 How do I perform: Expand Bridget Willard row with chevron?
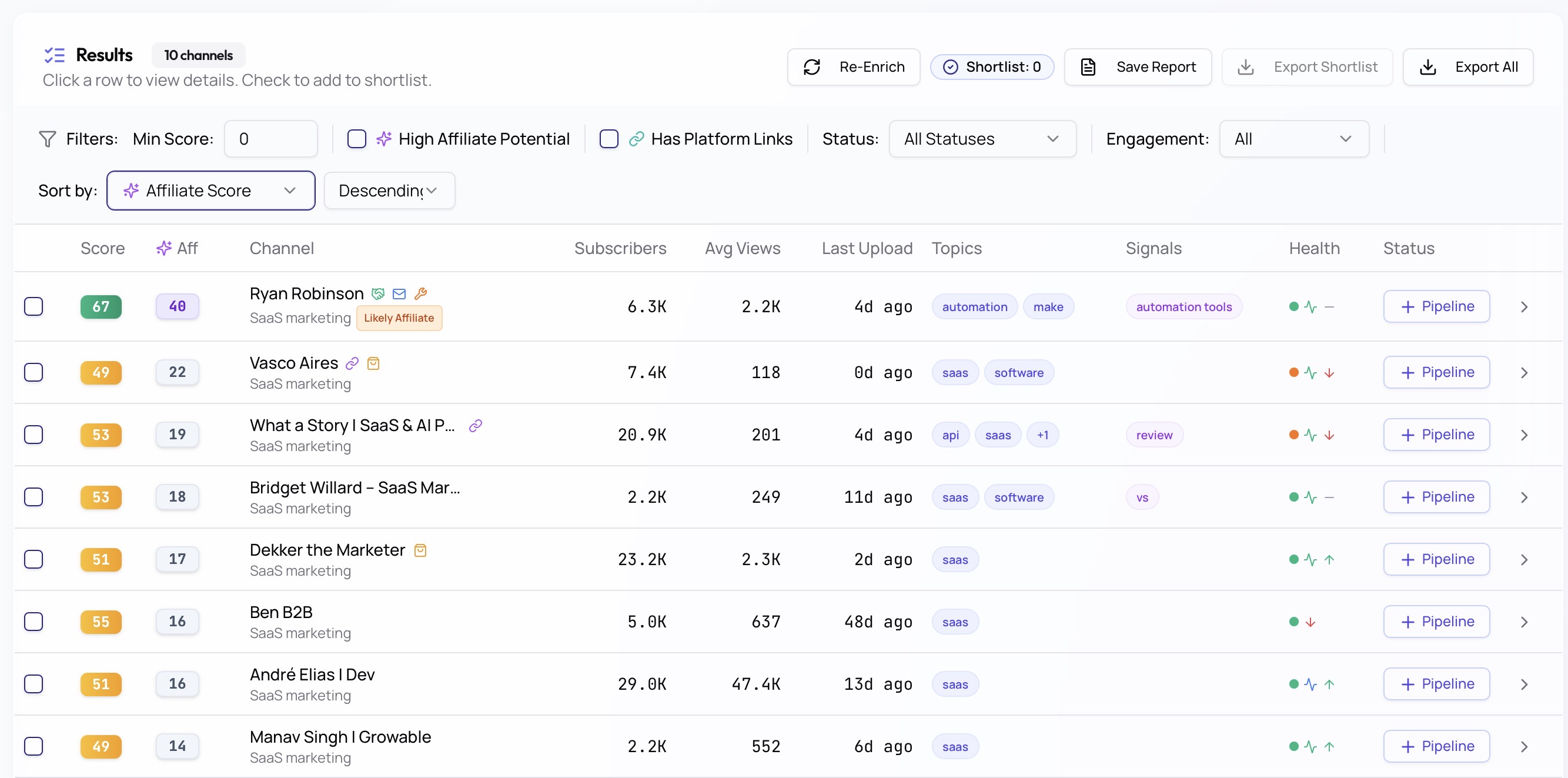pos(1524,497)
